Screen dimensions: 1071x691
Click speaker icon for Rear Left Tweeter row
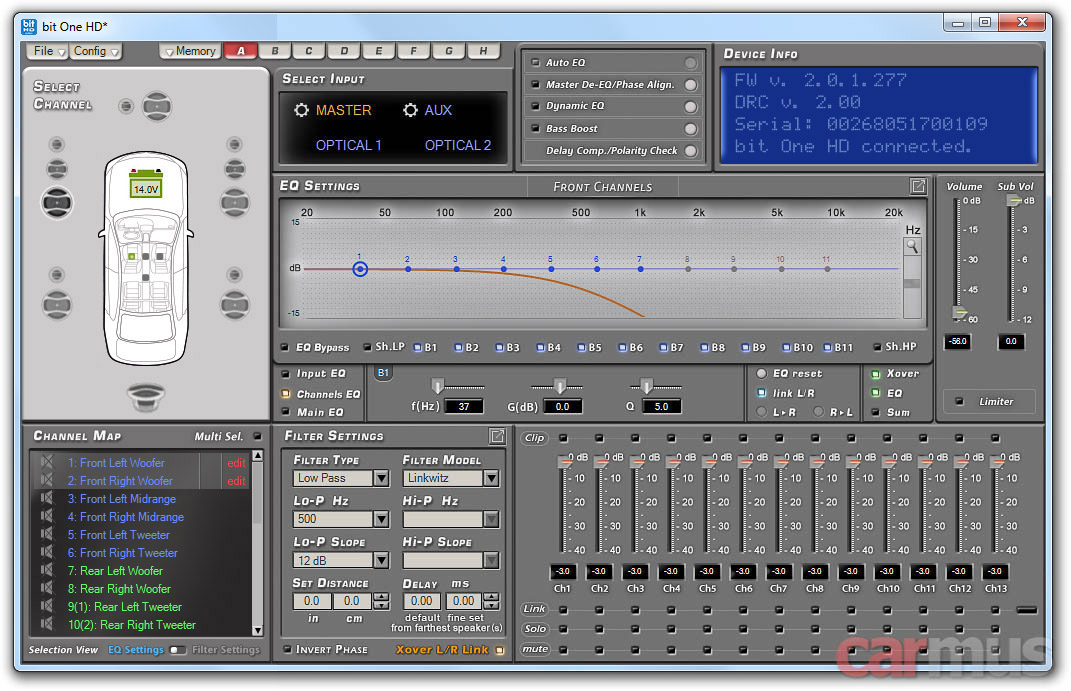(46, 606)
